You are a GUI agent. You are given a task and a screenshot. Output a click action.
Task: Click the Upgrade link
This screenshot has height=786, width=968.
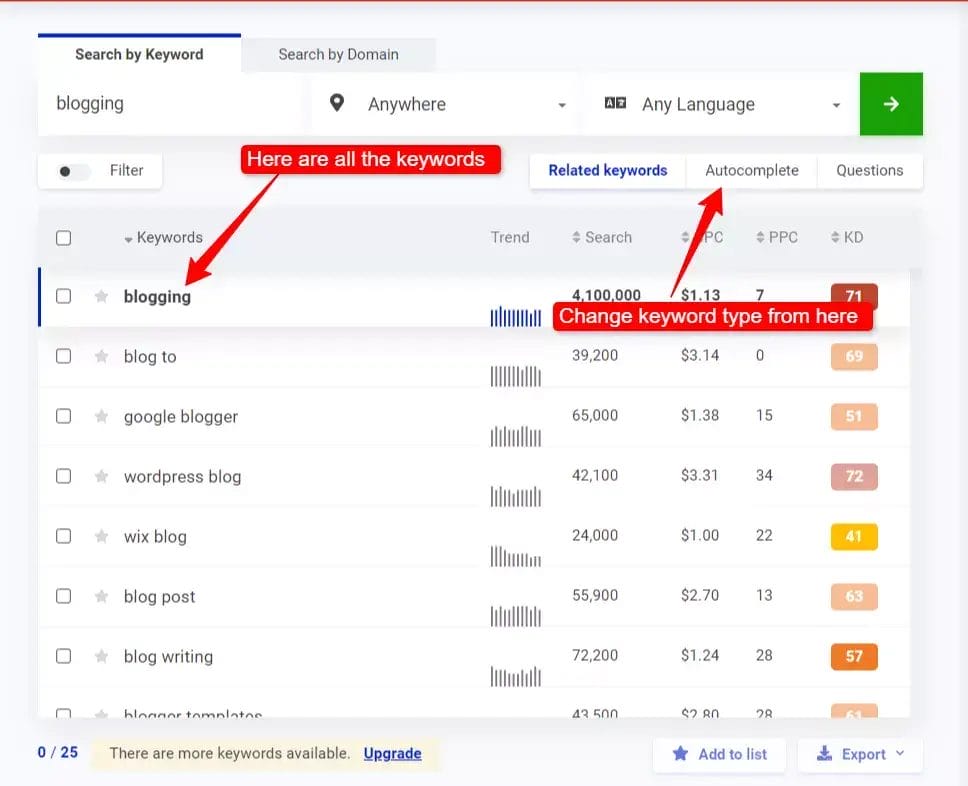392,755
